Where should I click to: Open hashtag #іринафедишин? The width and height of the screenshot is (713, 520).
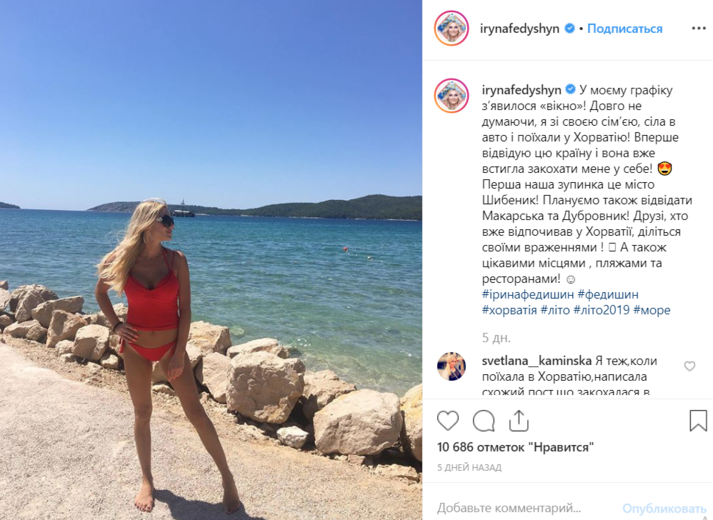pos(527,295)
